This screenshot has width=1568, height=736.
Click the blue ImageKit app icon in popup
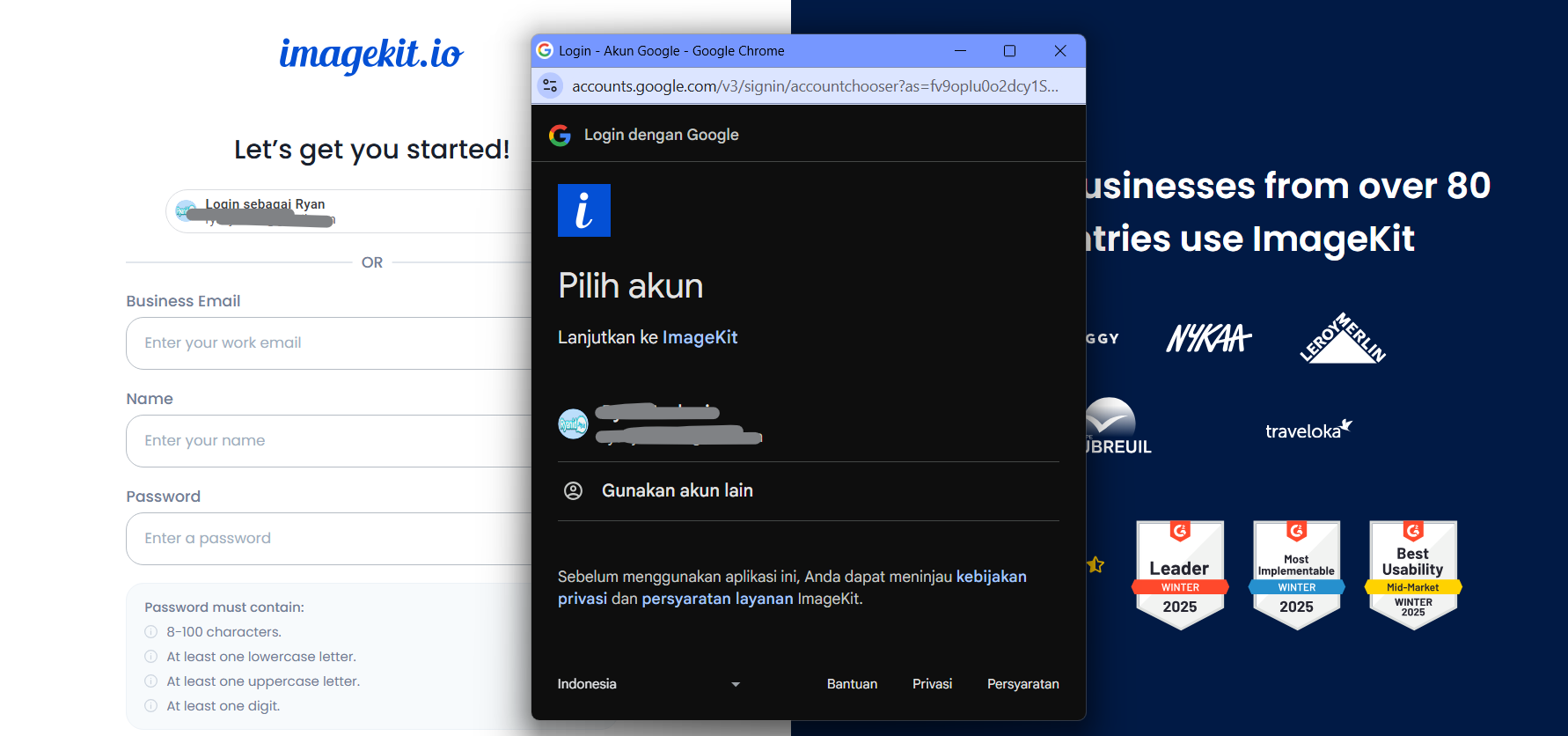coord(584,210)
